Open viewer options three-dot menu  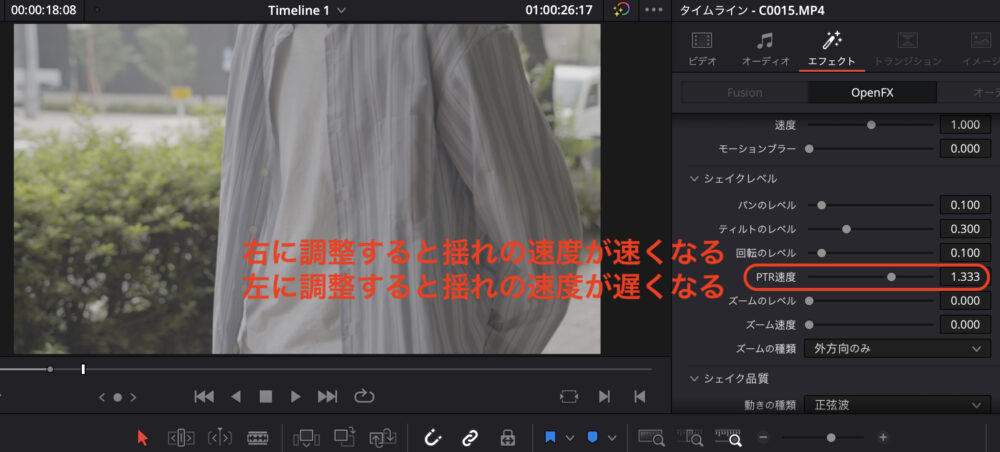click(x=654, y=10)
